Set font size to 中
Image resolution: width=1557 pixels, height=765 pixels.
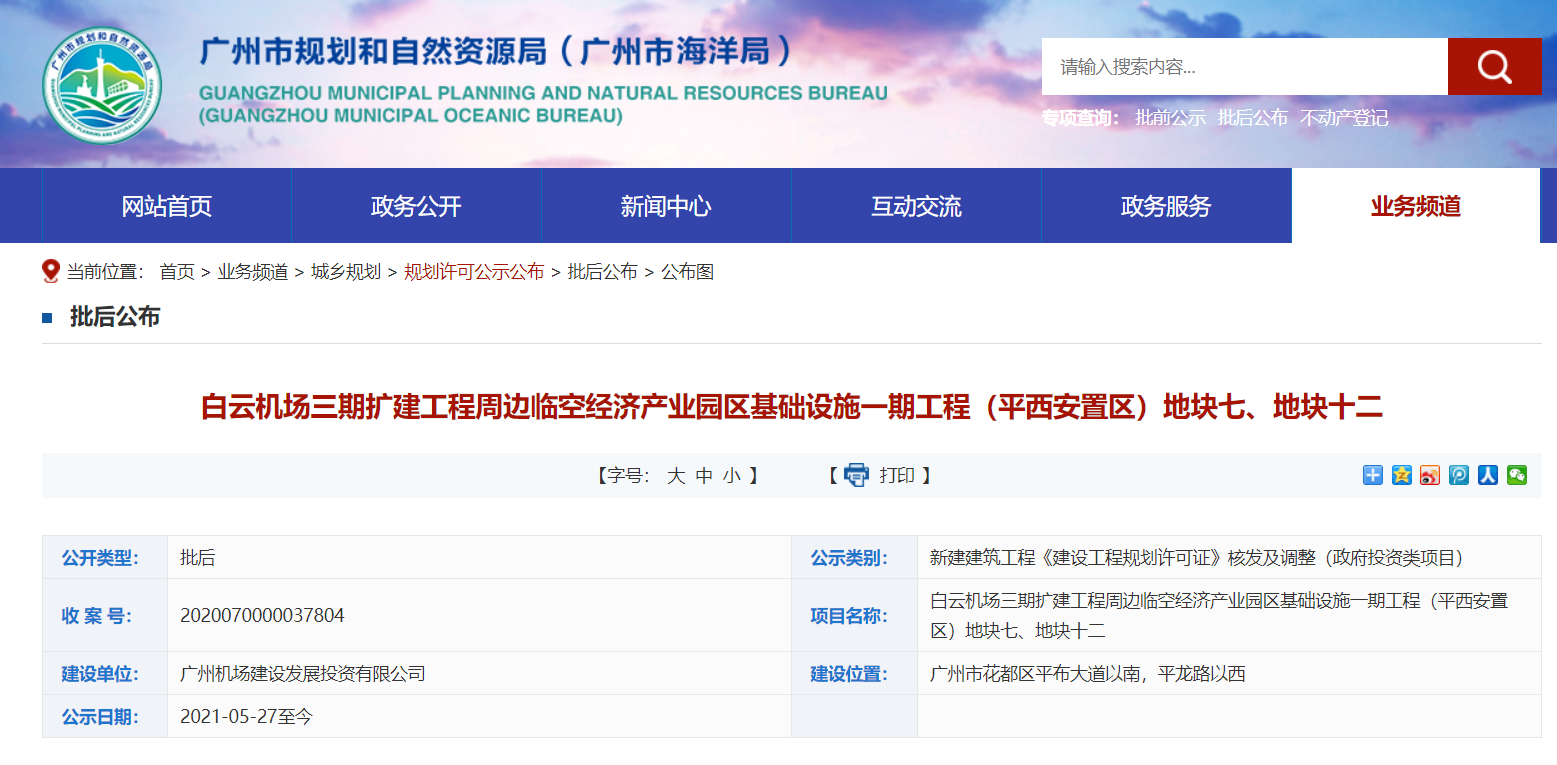point(704,476)
